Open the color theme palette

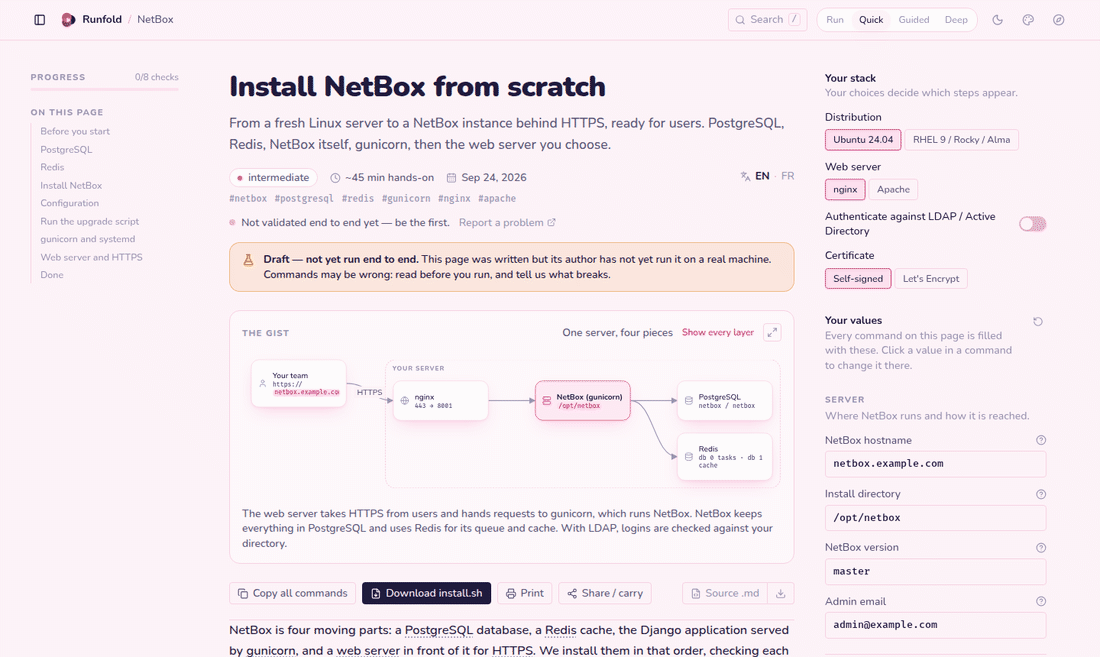coord(1028,20)
